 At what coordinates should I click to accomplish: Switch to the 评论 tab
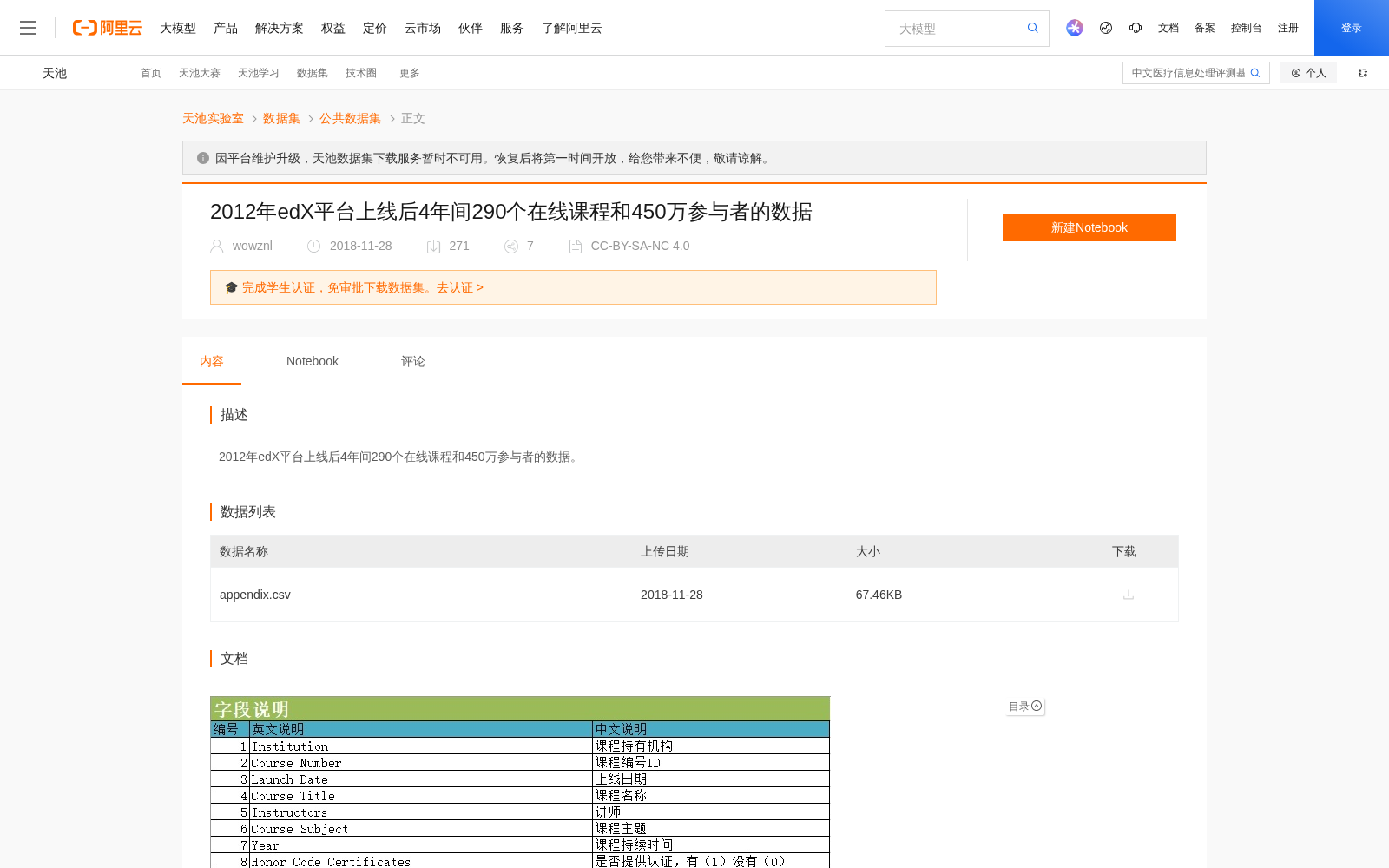[413, 361]
